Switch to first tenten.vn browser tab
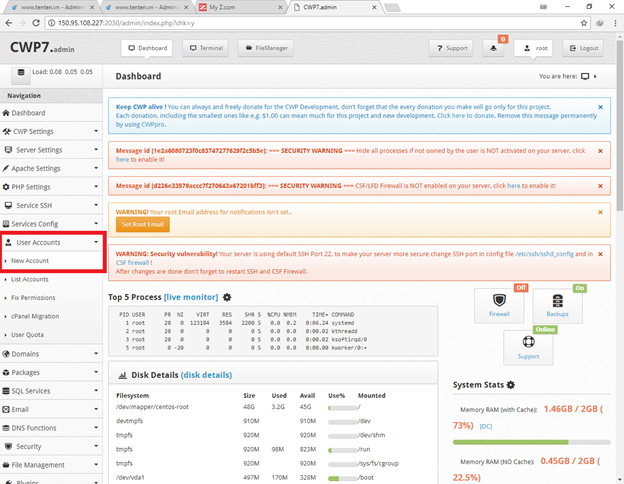Screen dimensions: 624x484 pos(51,7)
